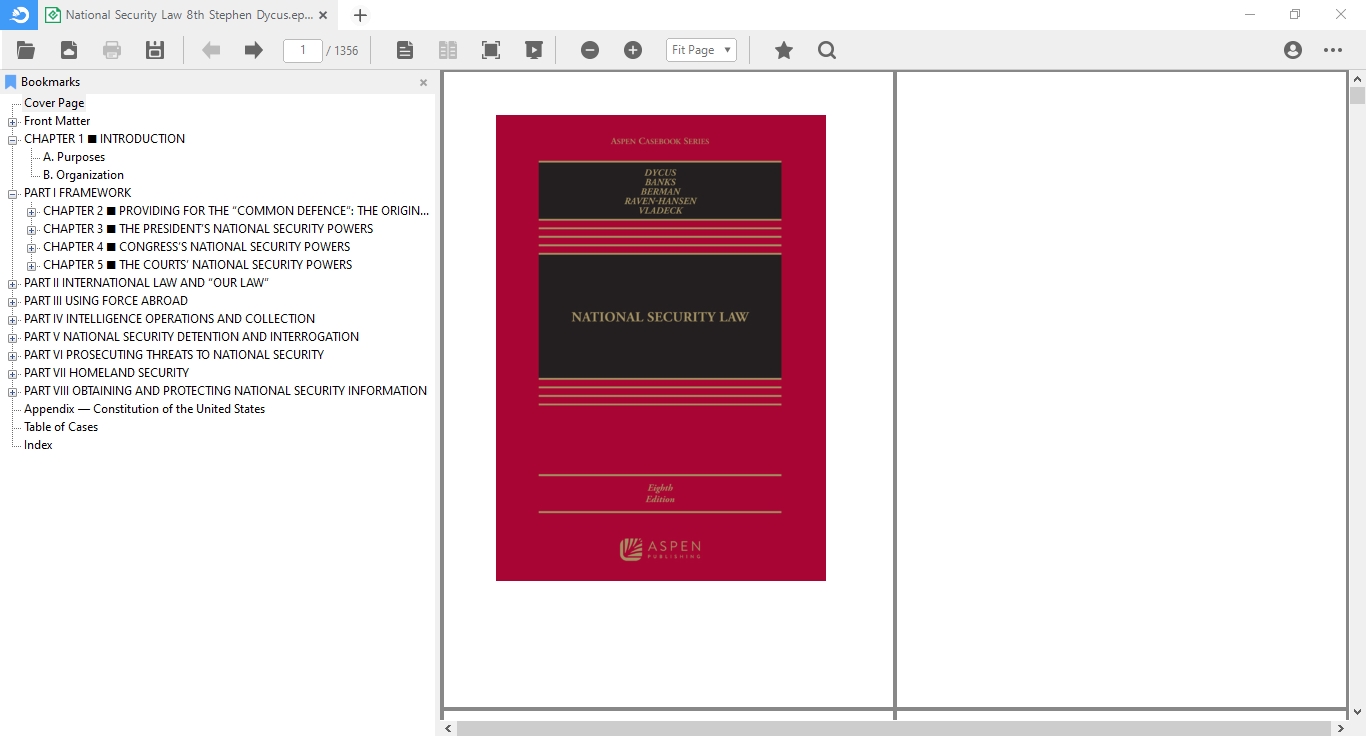
Task: Go to the next page with the right arrow
Action: click(x=254, y=50)
